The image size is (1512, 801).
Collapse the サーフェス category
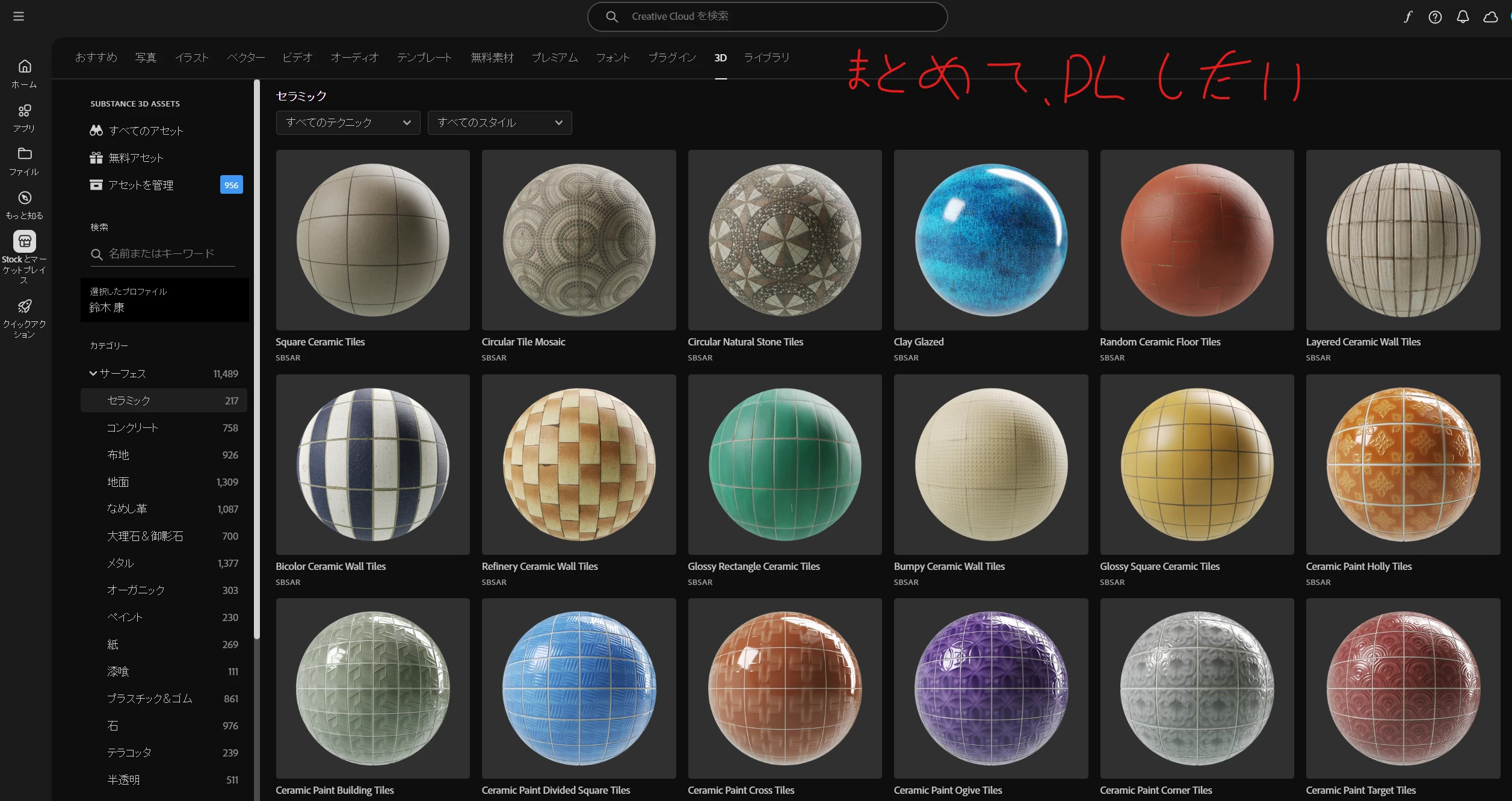[93, 374]
